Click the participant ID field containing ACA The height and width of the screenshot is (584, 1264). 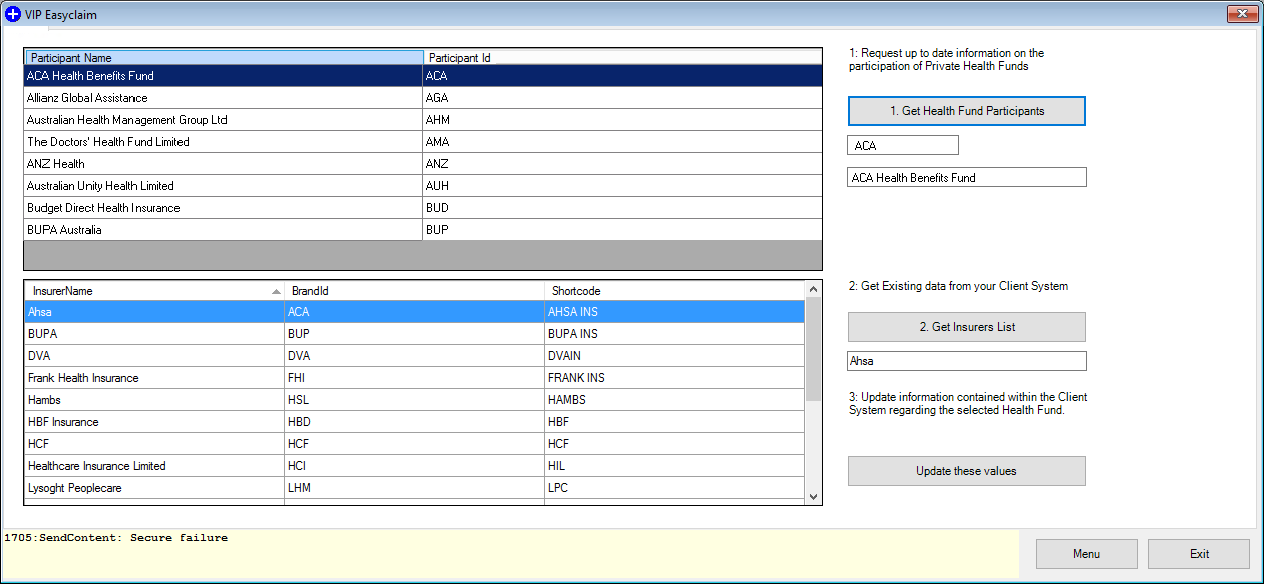coord(903,146)
